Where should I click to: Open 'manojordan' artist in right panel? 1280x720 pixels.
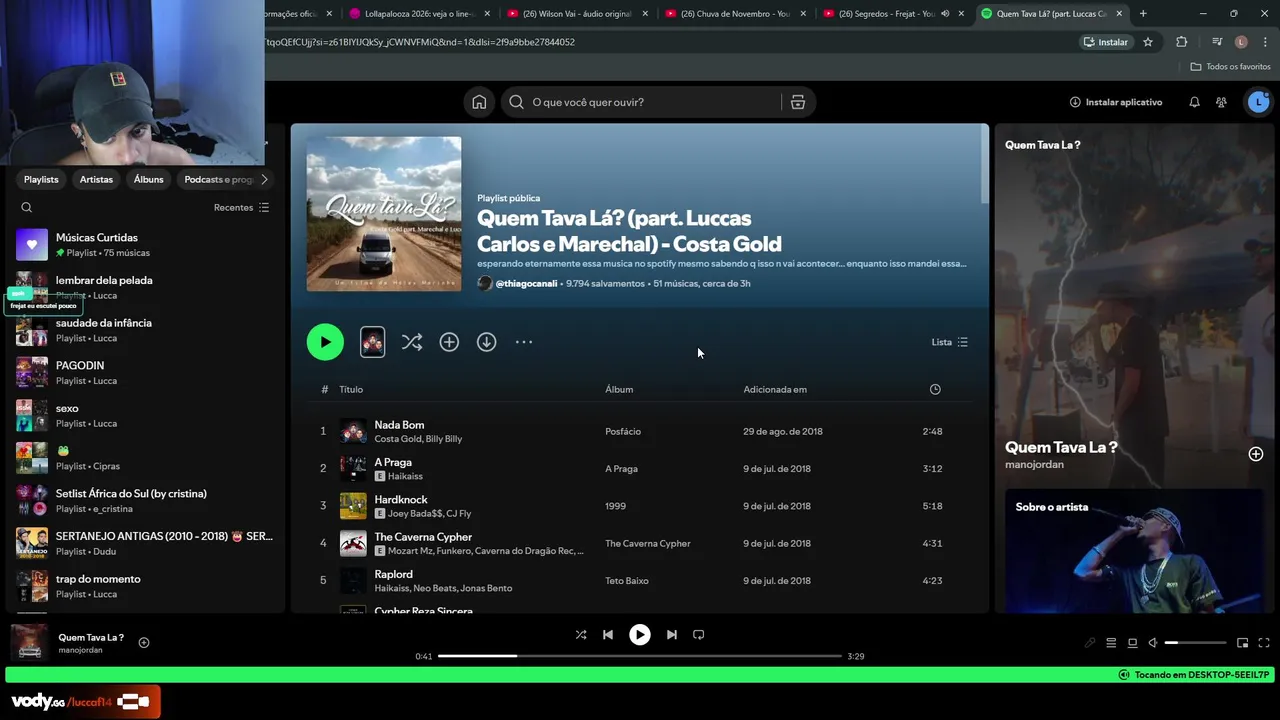1034,464
